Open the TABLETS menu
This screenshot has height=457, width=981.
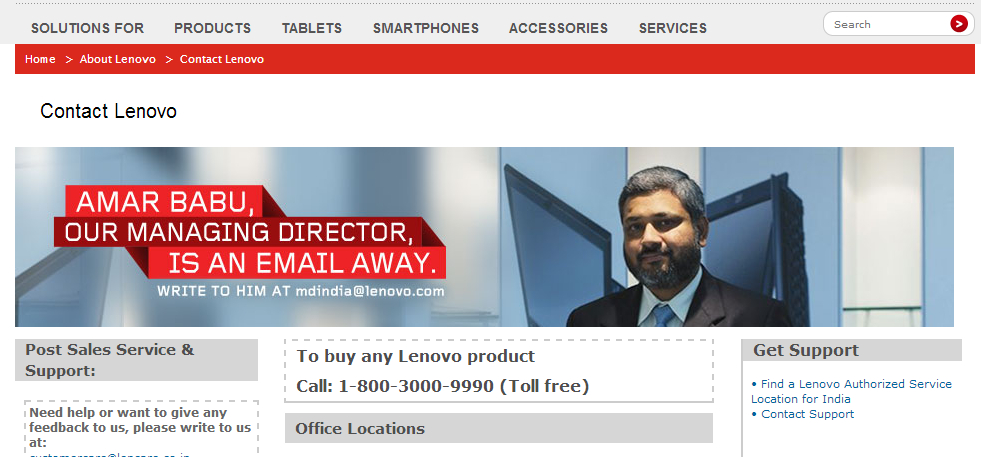[x=312, y=28]
